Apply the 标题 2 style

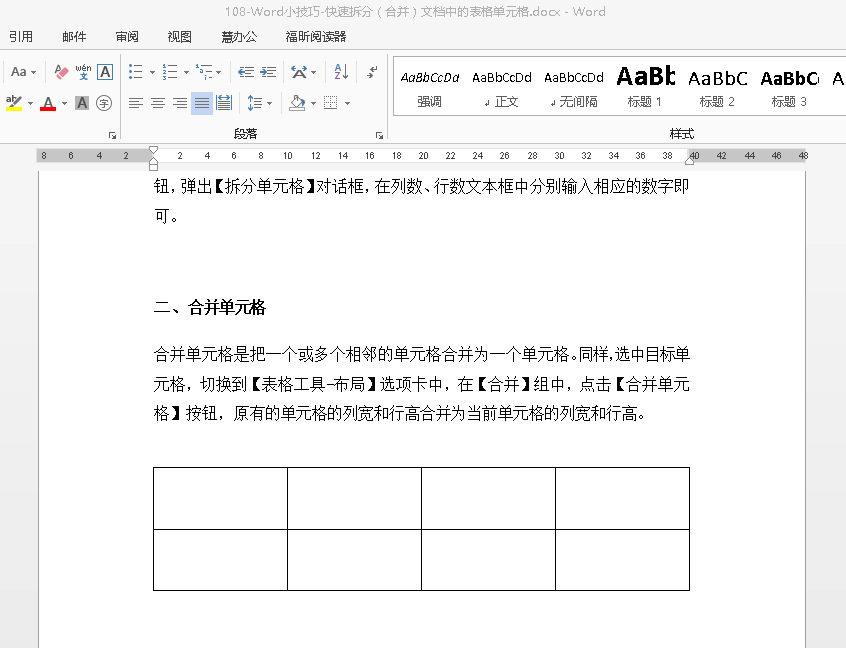[x=718, y=87]
